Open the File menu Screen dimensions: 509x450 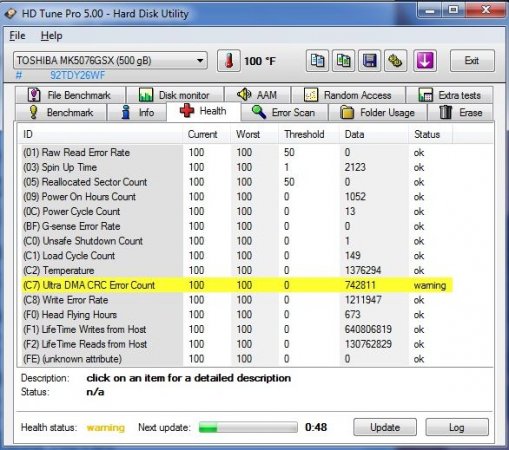[17, 36]
